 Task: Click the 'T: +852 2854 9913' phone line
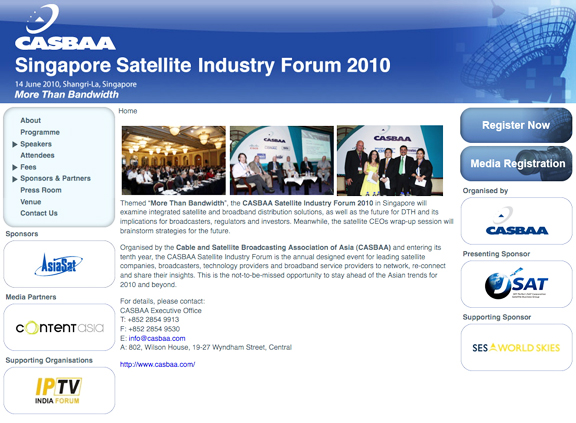pos(150,319)
